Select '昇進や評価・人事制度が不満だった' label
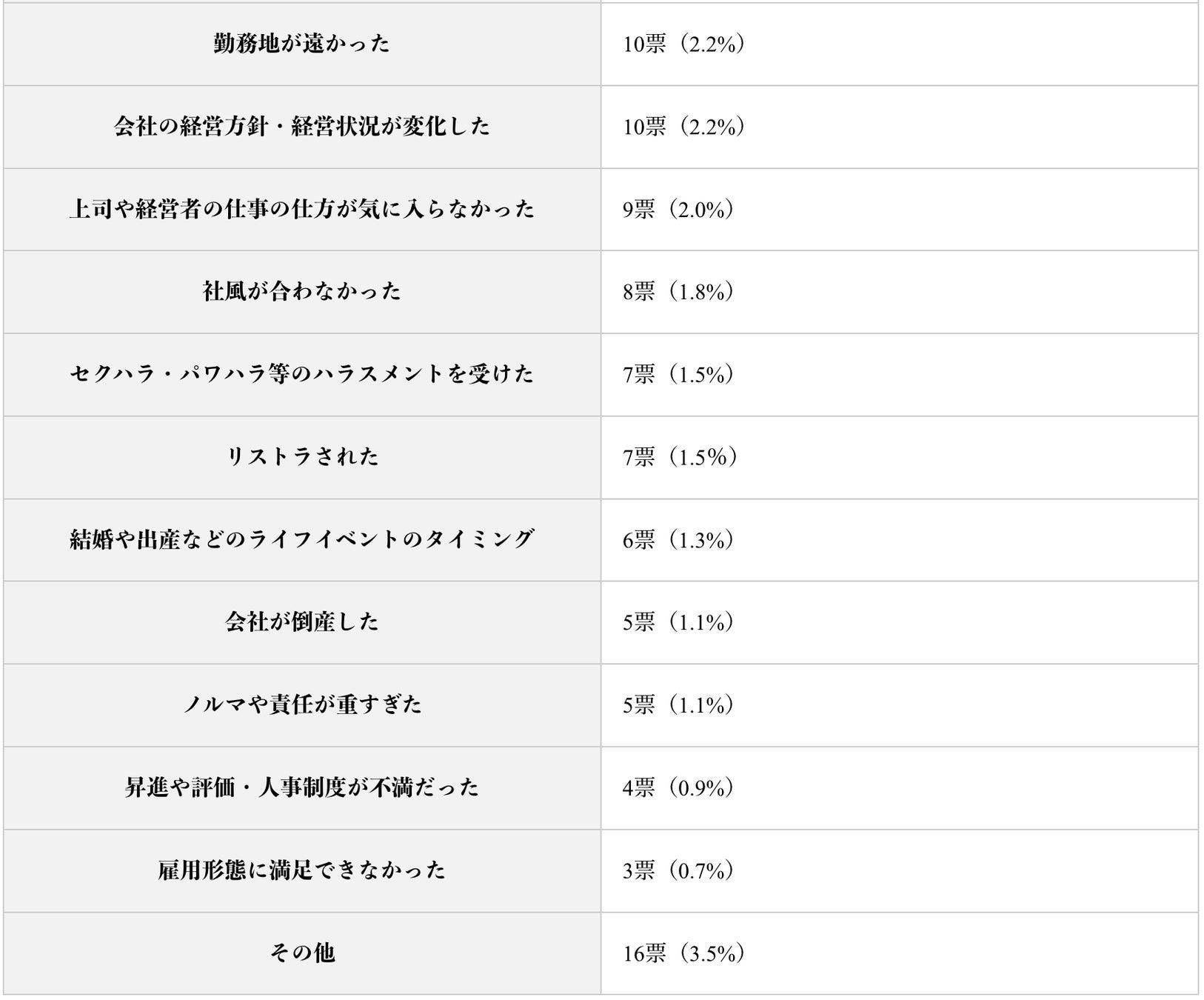 pos(301,788)
